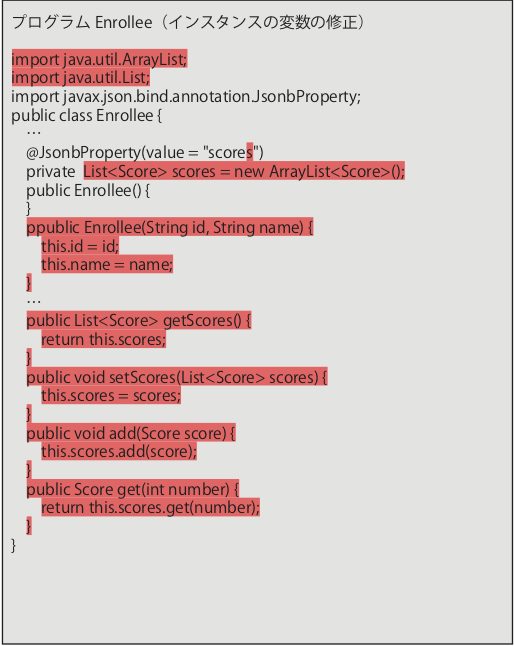Click the return this.scores statement

coord(103,339)
